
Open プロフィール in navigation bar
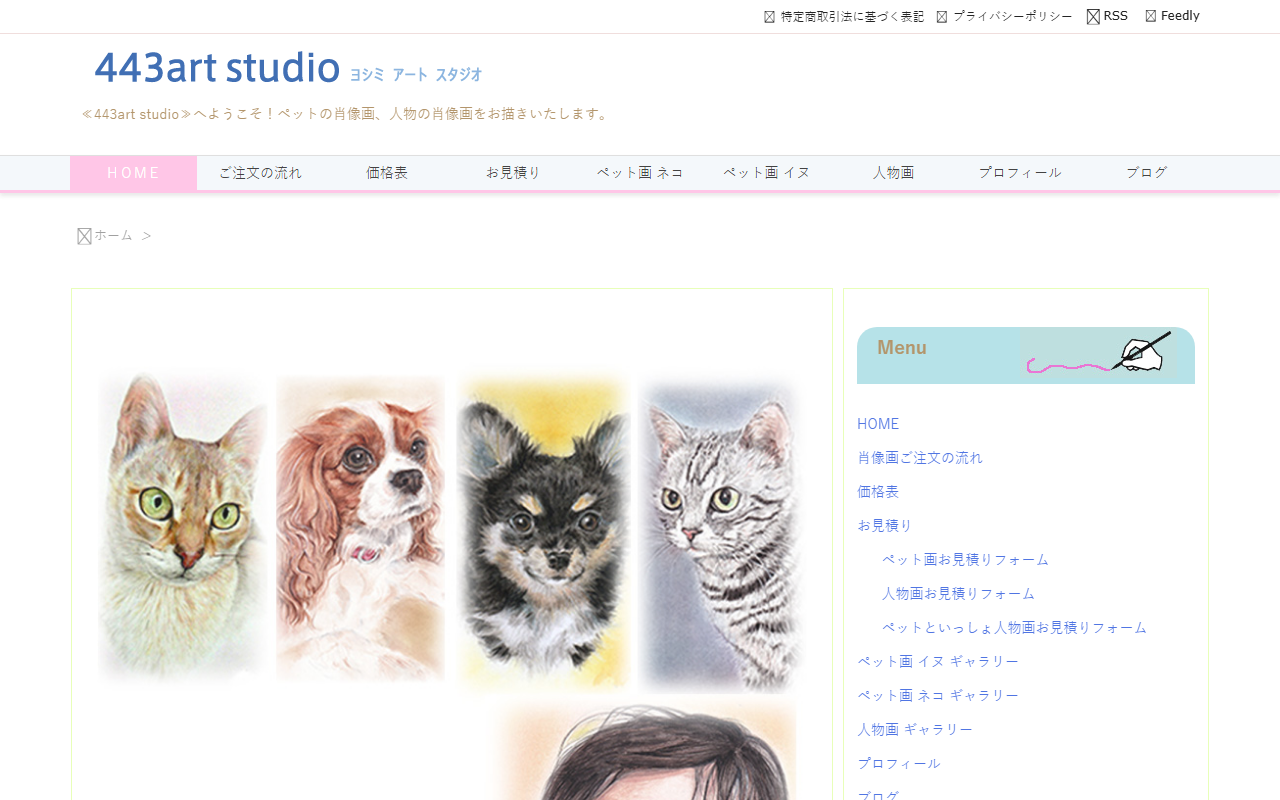click(x=1020, y=173)
